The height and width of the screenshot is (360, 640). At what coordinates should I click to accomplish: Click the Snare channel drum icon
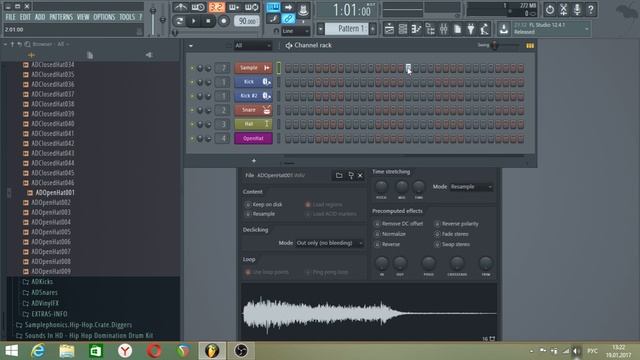tap(267, 110)
